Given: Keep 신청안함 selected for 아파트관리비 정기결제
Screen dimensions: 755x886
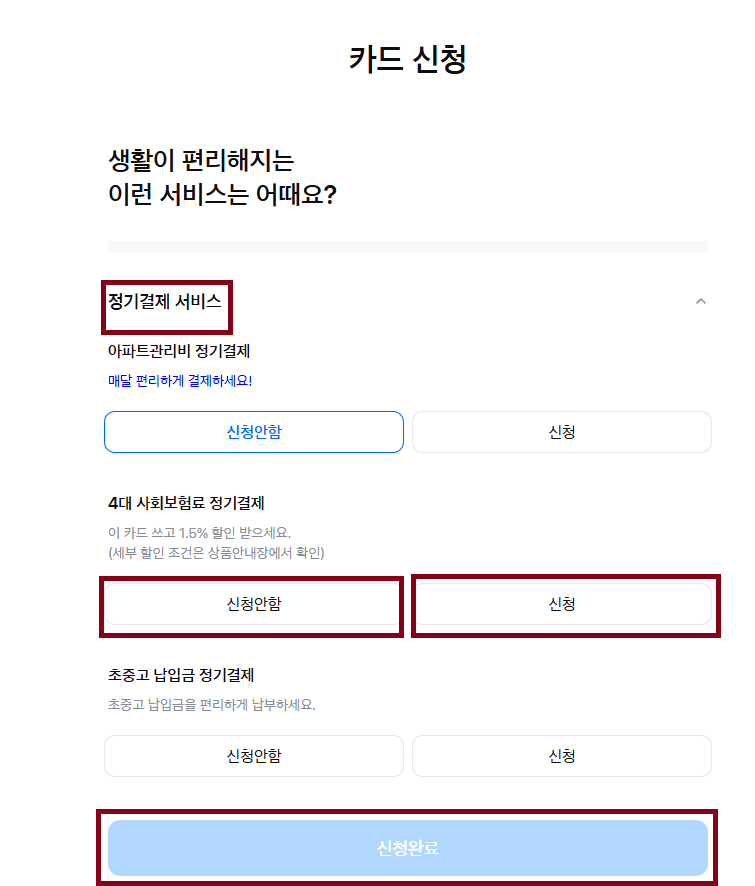Looking at the screenshot, I should coord(254,431).
